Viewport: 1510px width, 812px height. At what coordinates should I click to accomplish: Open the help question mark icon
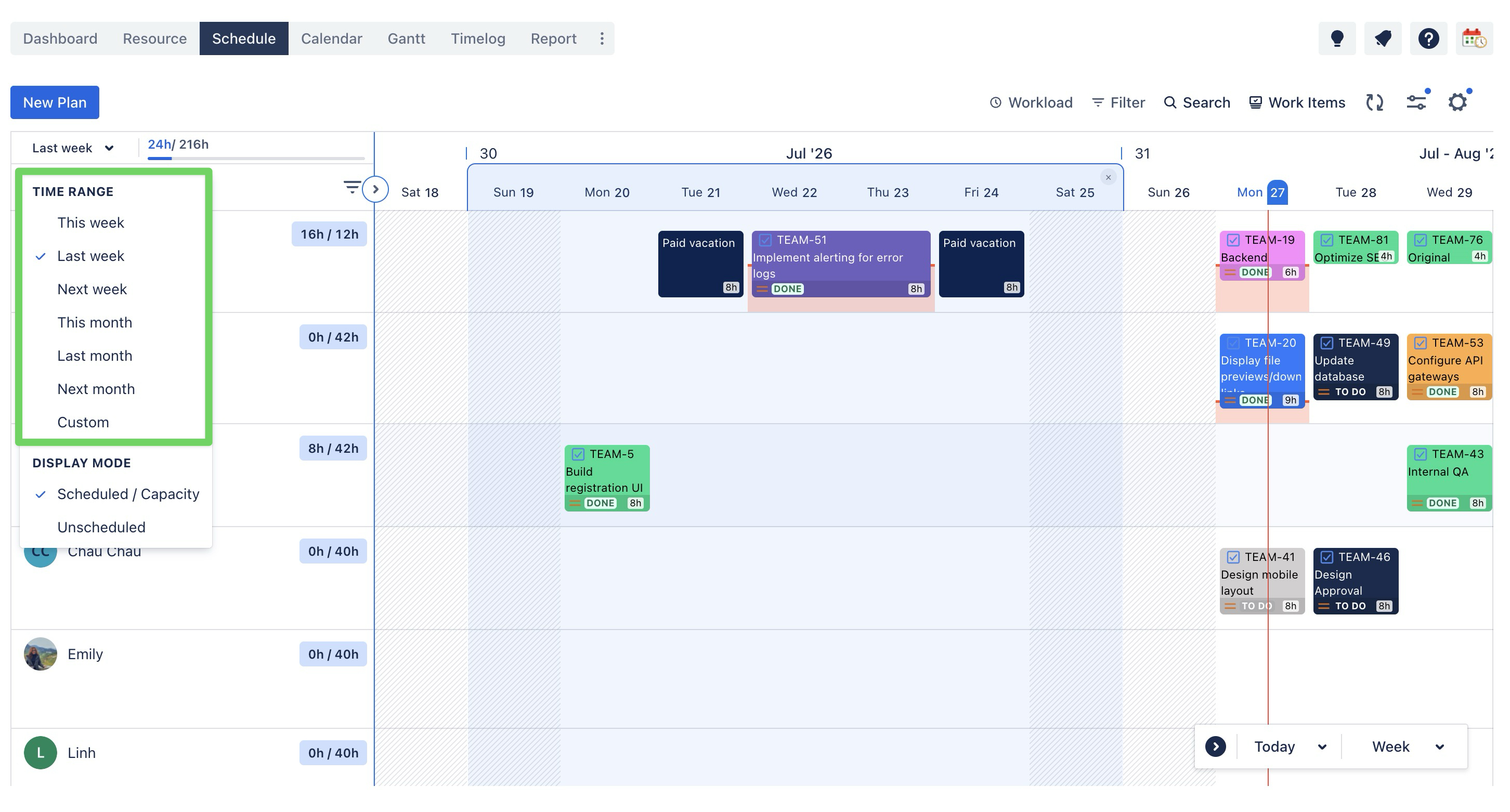[1428, 38]
